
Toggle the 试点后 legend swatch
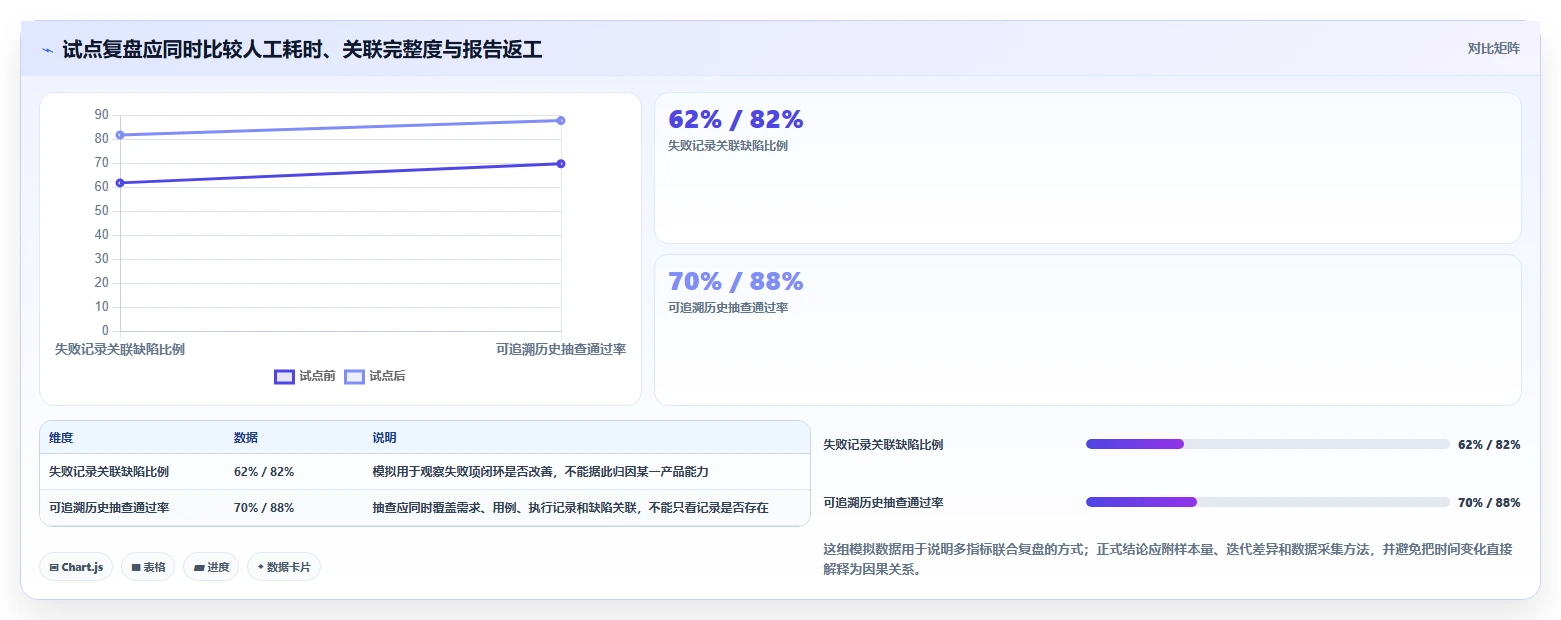click(x=354, y=377)
